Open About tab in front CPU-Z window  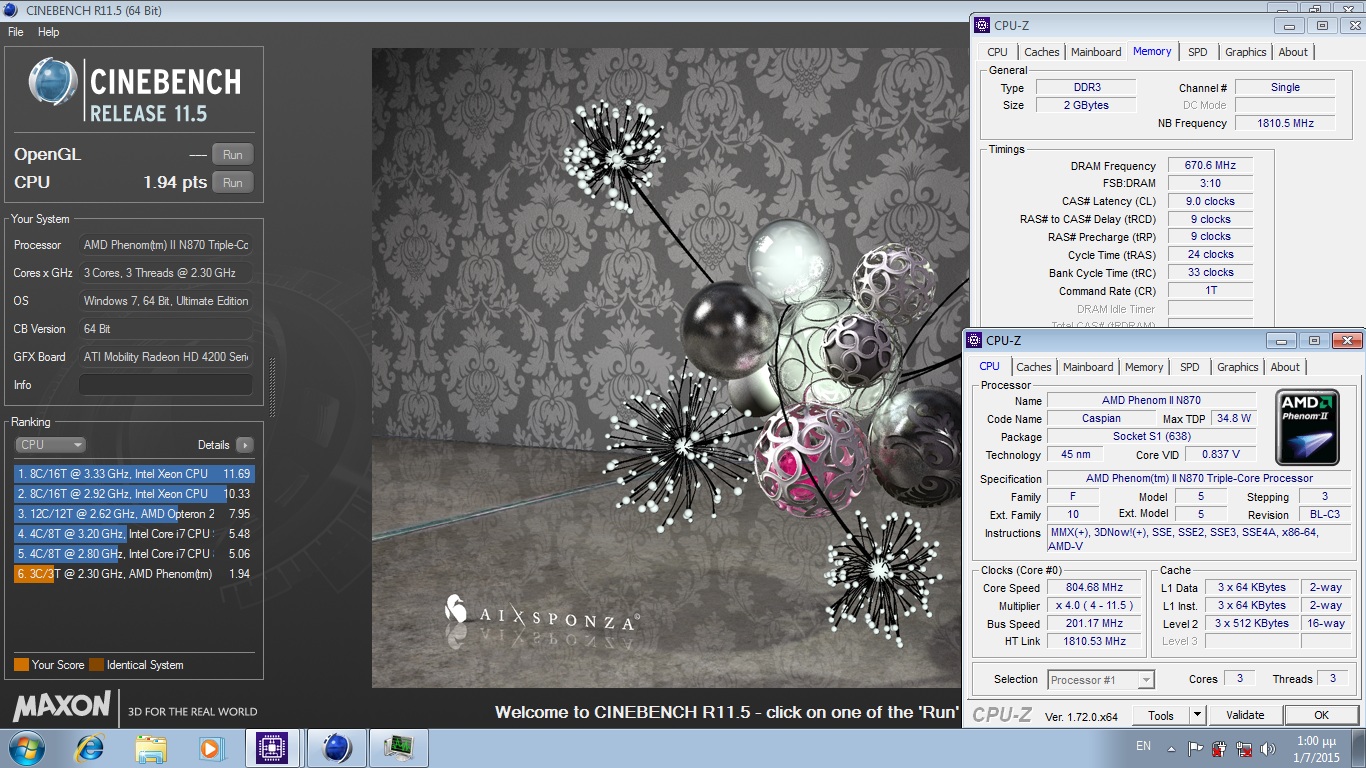(1285, 367)
